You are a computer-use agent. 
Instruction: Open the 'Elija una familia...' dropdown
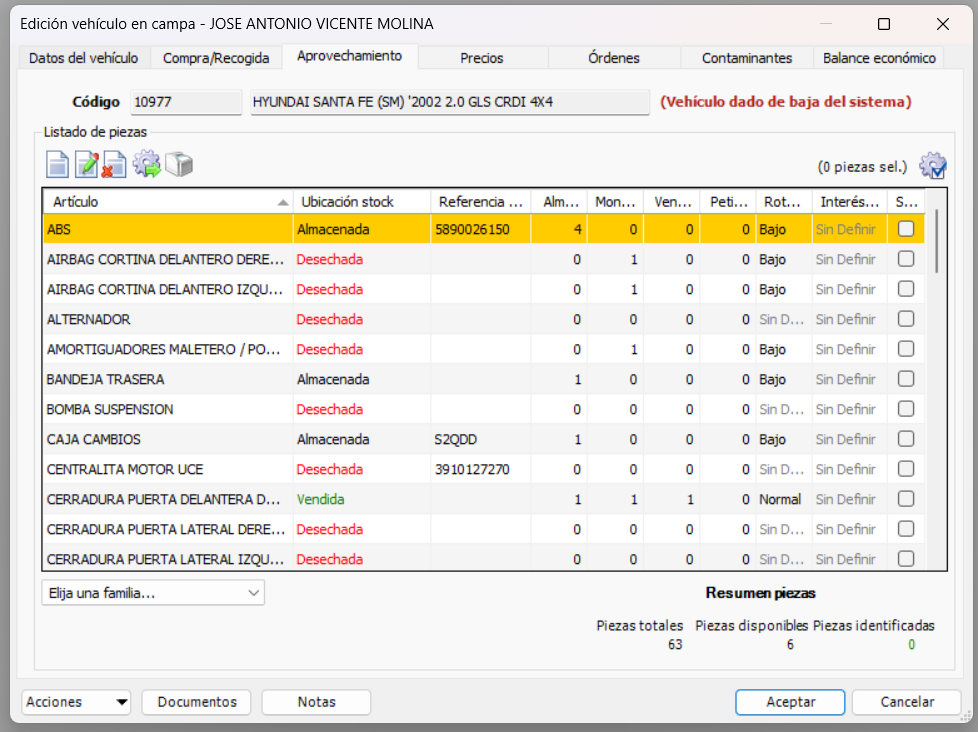(153, 593)
